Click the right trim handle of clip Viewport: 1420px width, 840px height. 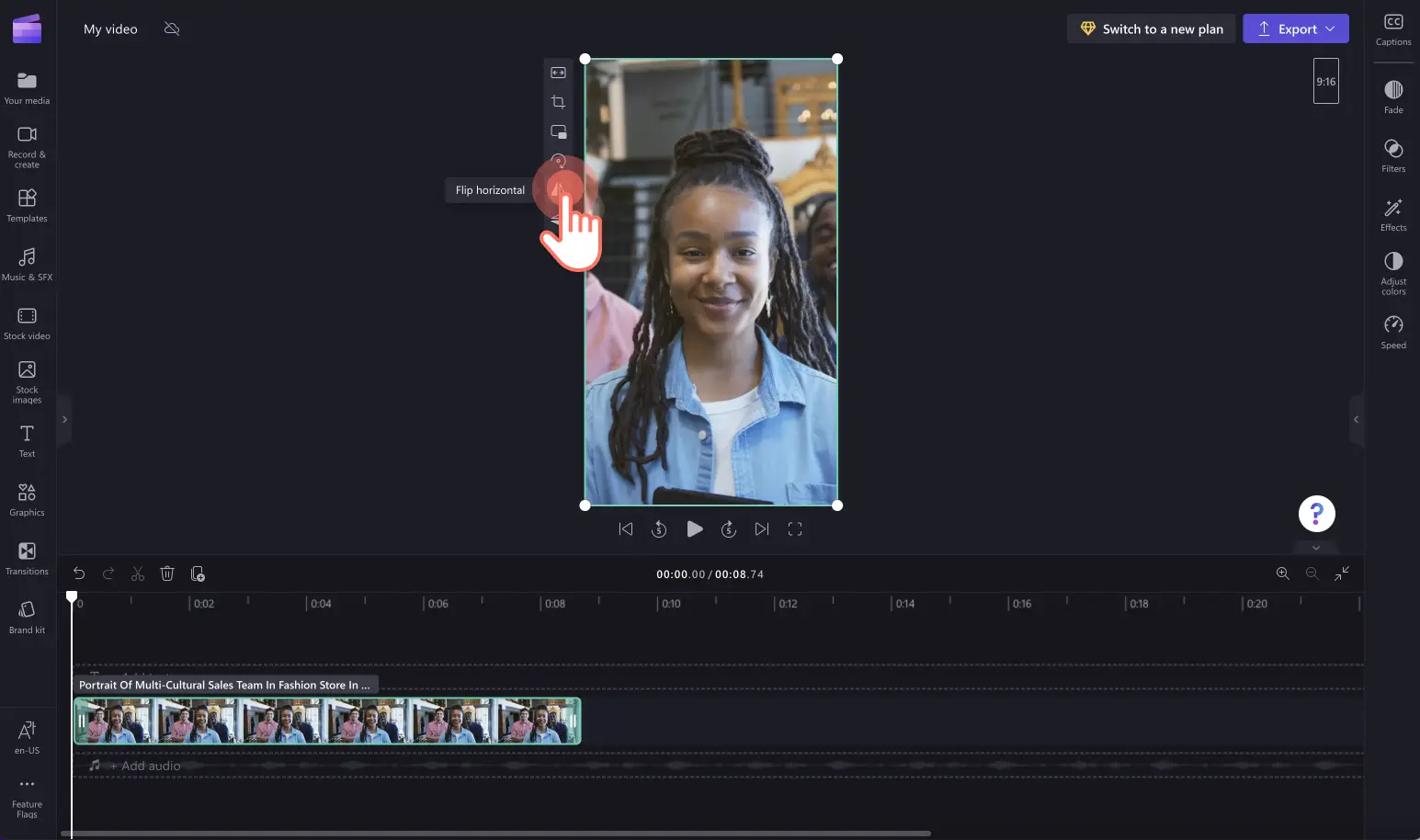click(574, 721)
